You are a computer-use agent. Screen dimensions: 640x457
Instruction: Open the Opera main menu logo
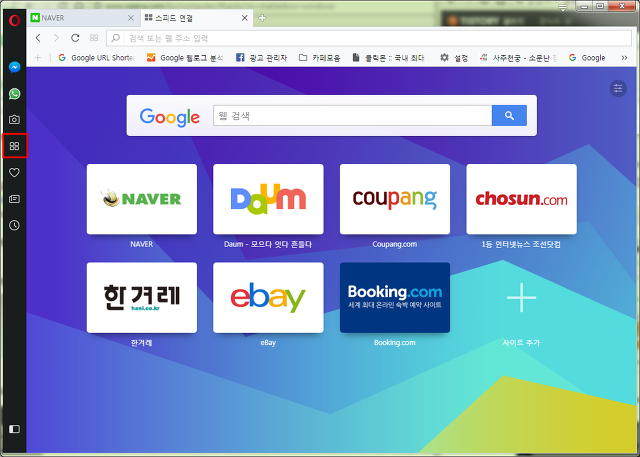point(14,20)
